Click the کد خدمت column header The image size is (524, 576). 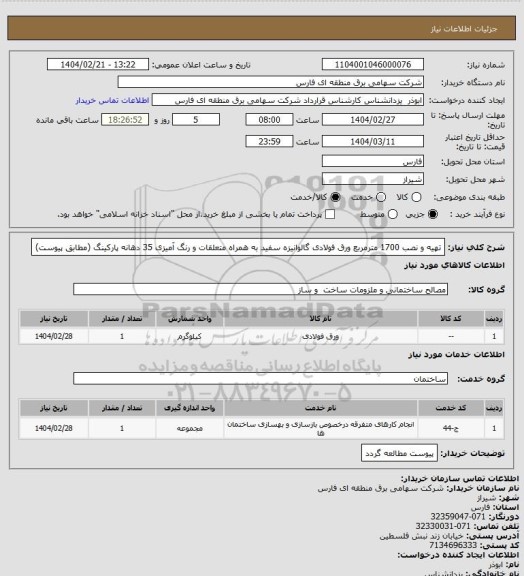coord(451,408)
